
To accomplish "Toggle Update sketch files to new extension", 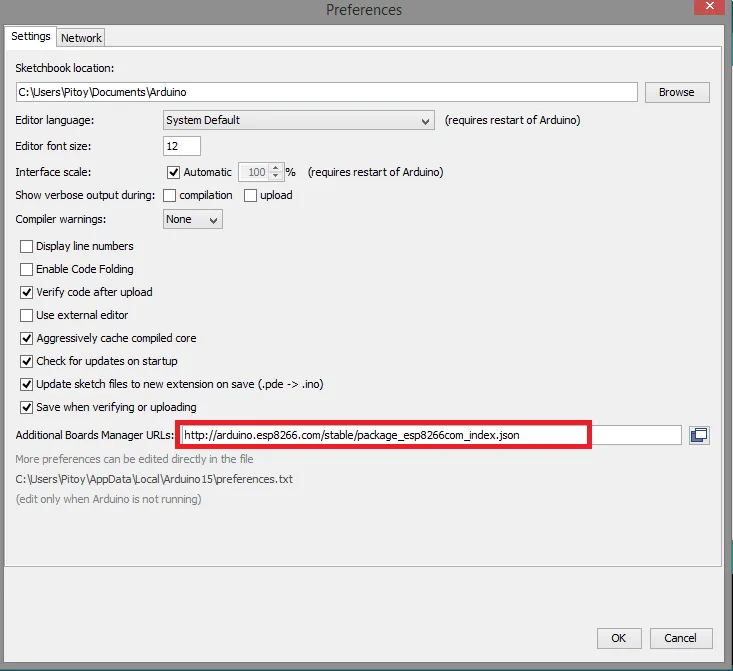I will tap(26, 384).
